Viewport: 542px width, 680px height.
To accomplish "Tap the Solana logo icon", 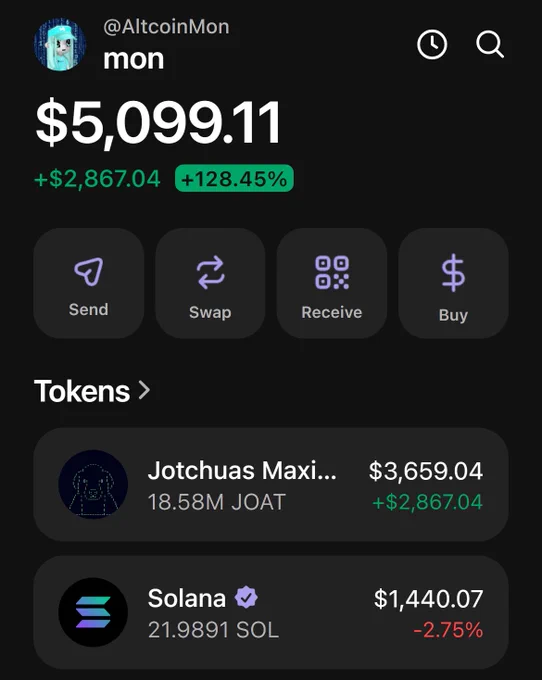I will click(x=93, y=612).
